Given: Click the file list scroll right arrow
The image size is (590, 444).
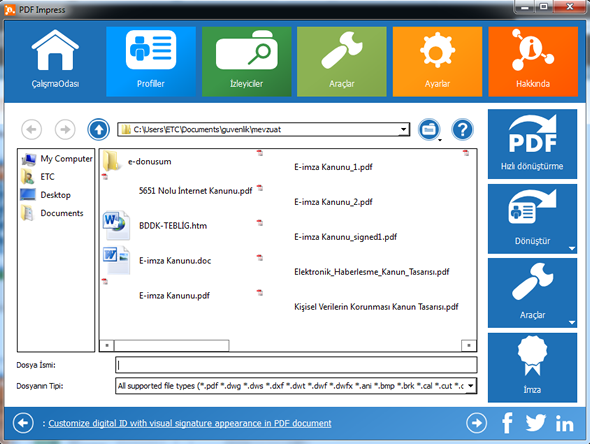Looking at the screenshot, I should [x=469, y=345].
